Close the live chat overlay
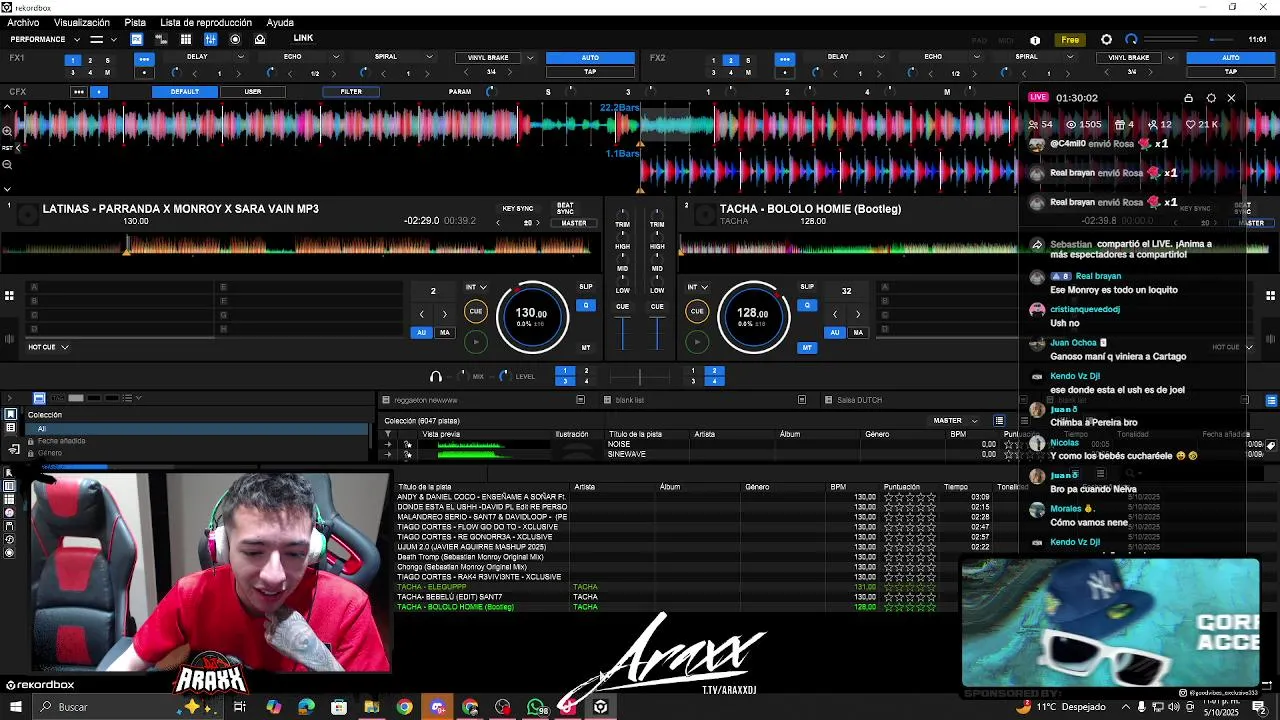Viewport: 1280px width, 720px height. tap(1232, 98)
